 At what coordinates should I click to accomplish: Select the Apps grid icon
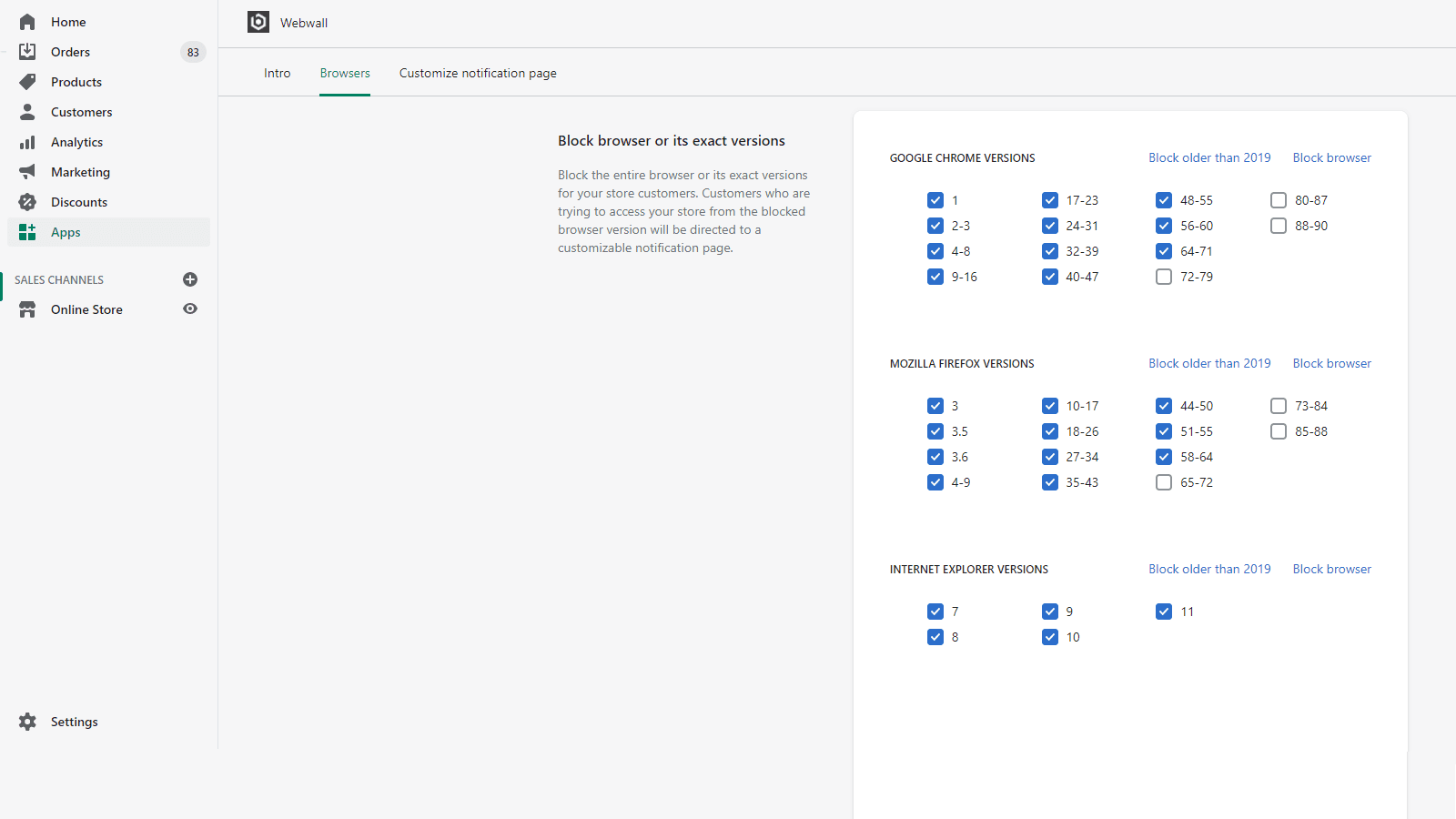click(27, 231)
